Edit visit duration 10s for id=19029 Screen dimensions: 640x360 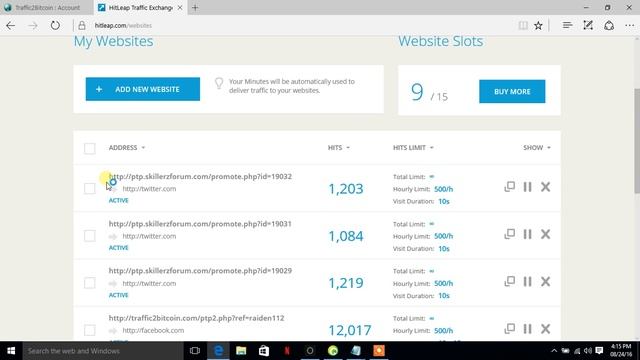click(444, 296)
